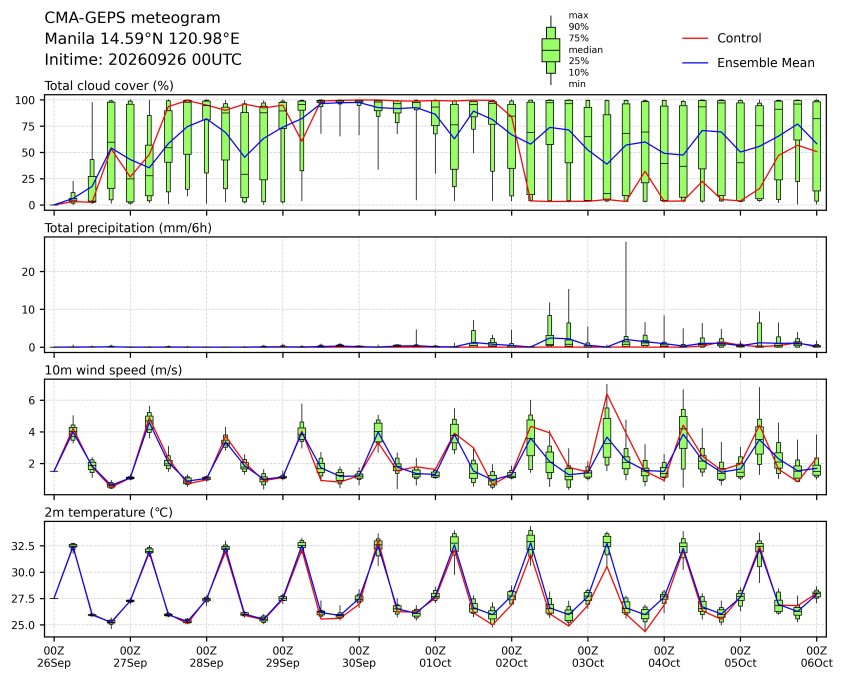Viewport: 844px width, 680px height.
Task: Click the 00Z 29Sep time axis label
Action: coord(283,657)
